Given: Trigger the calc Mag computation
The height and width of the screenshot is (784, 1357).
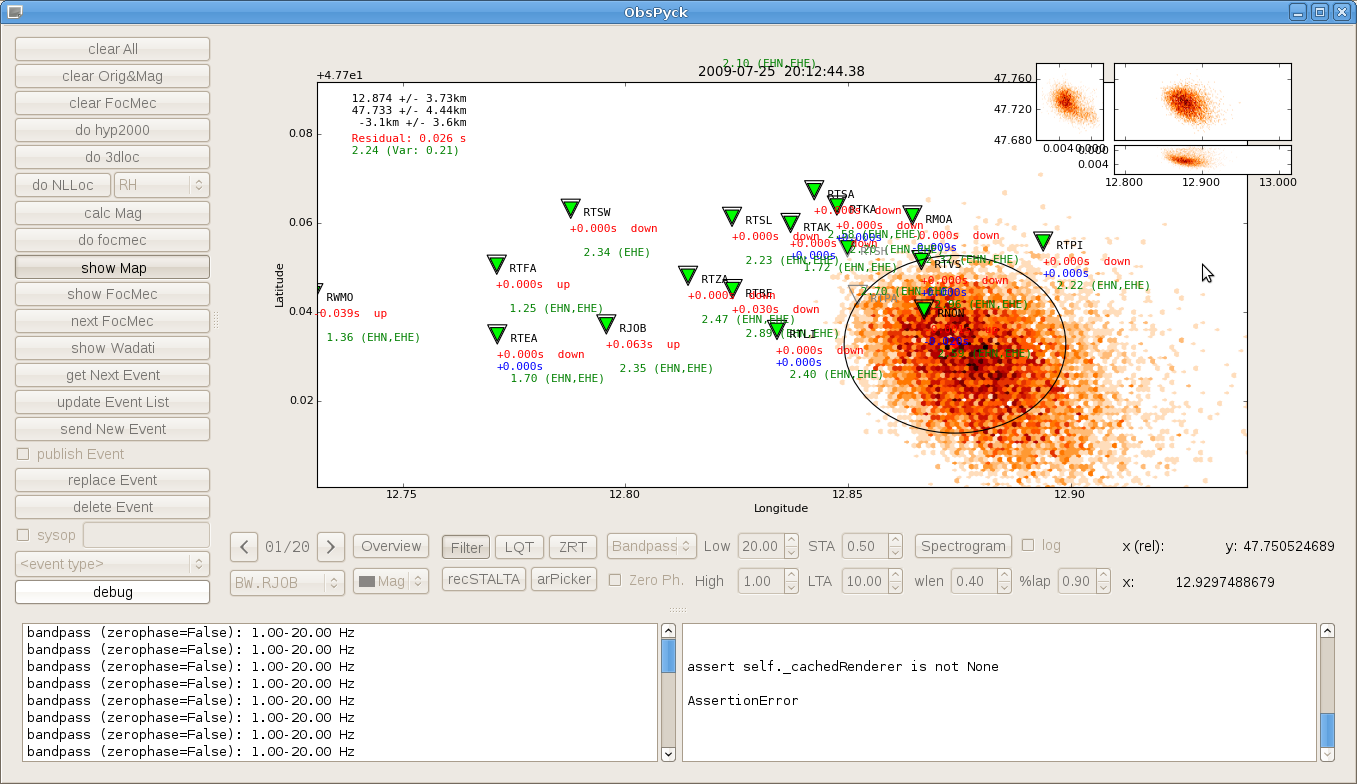Looking at the screenshot, I should coord(111,212).
